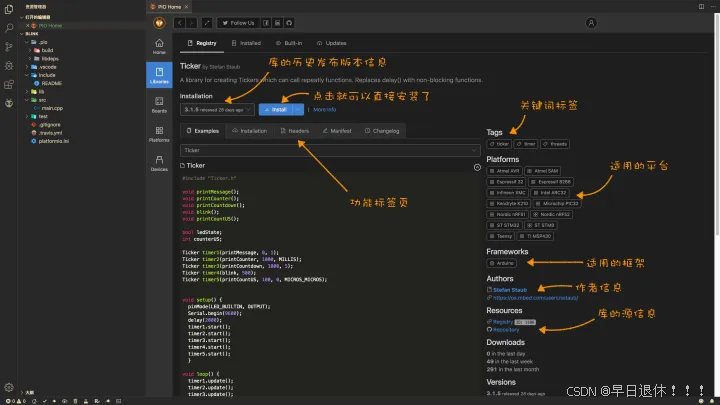This screenshot has width=720, height=405.
Task: Open the Install options arrow dropdown
Action: pos(298,110)
